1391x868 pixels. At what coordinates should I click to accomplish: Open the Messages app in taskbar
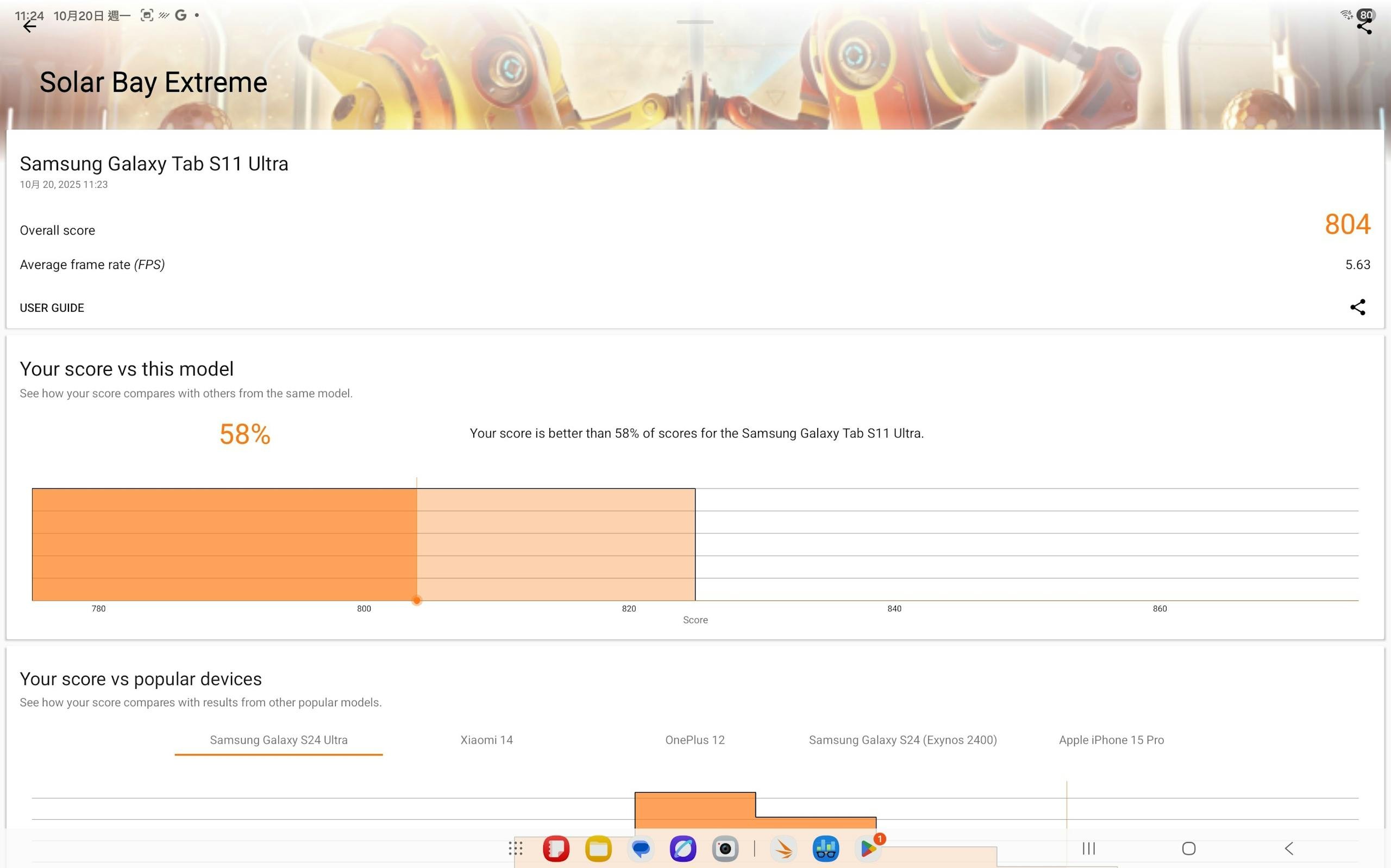[x=641, y=848]
